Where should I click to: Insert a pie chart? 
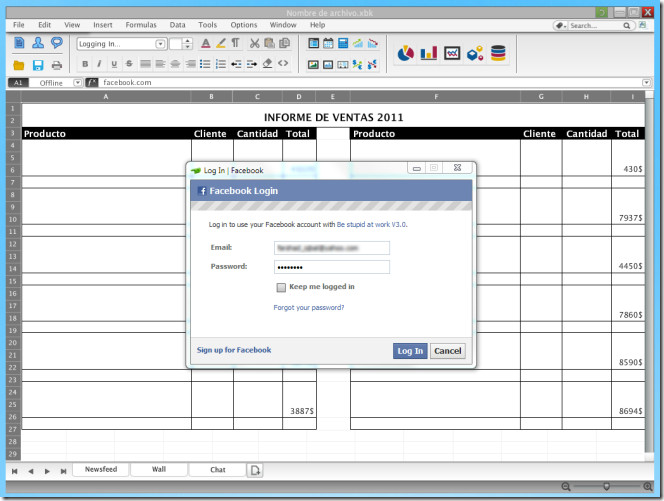[405, 53]
